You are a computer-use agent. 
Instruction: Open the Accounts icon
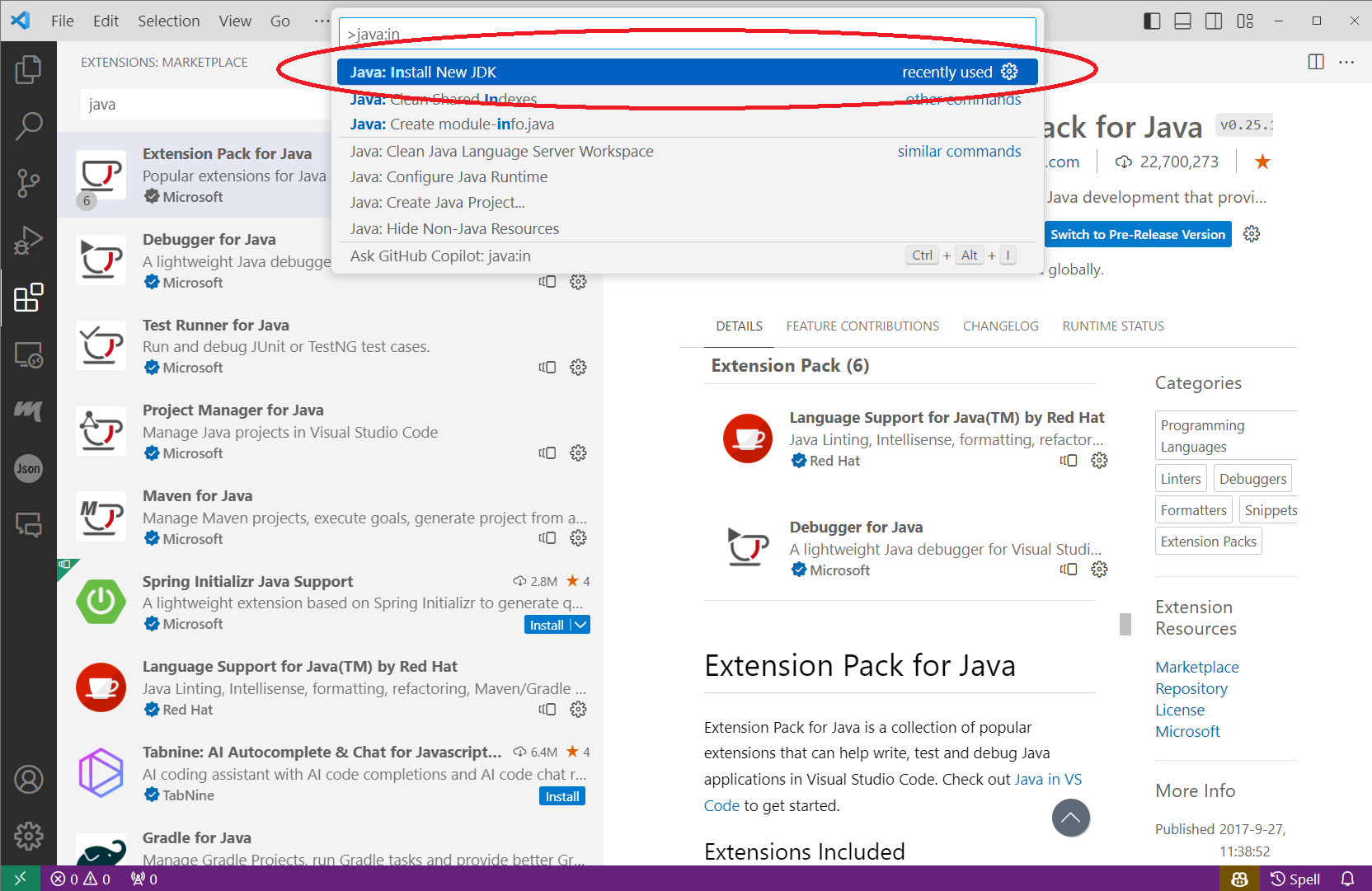coord(28,779)
